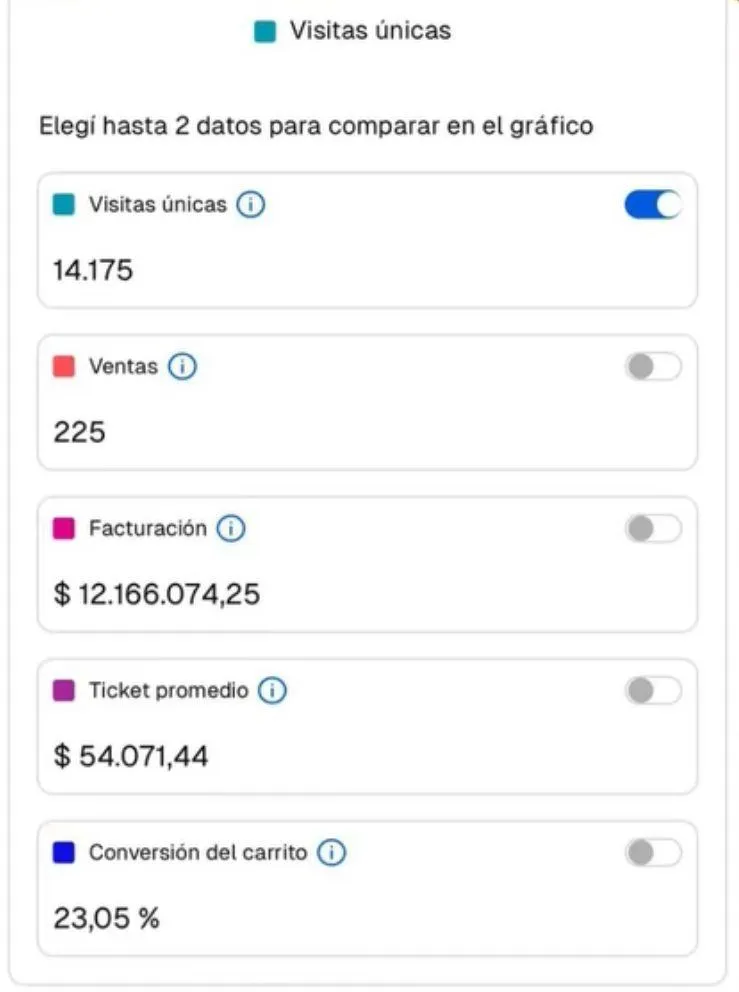Turn on the Facturación toggle
This screenshot has width=739, height=992.
653,529
